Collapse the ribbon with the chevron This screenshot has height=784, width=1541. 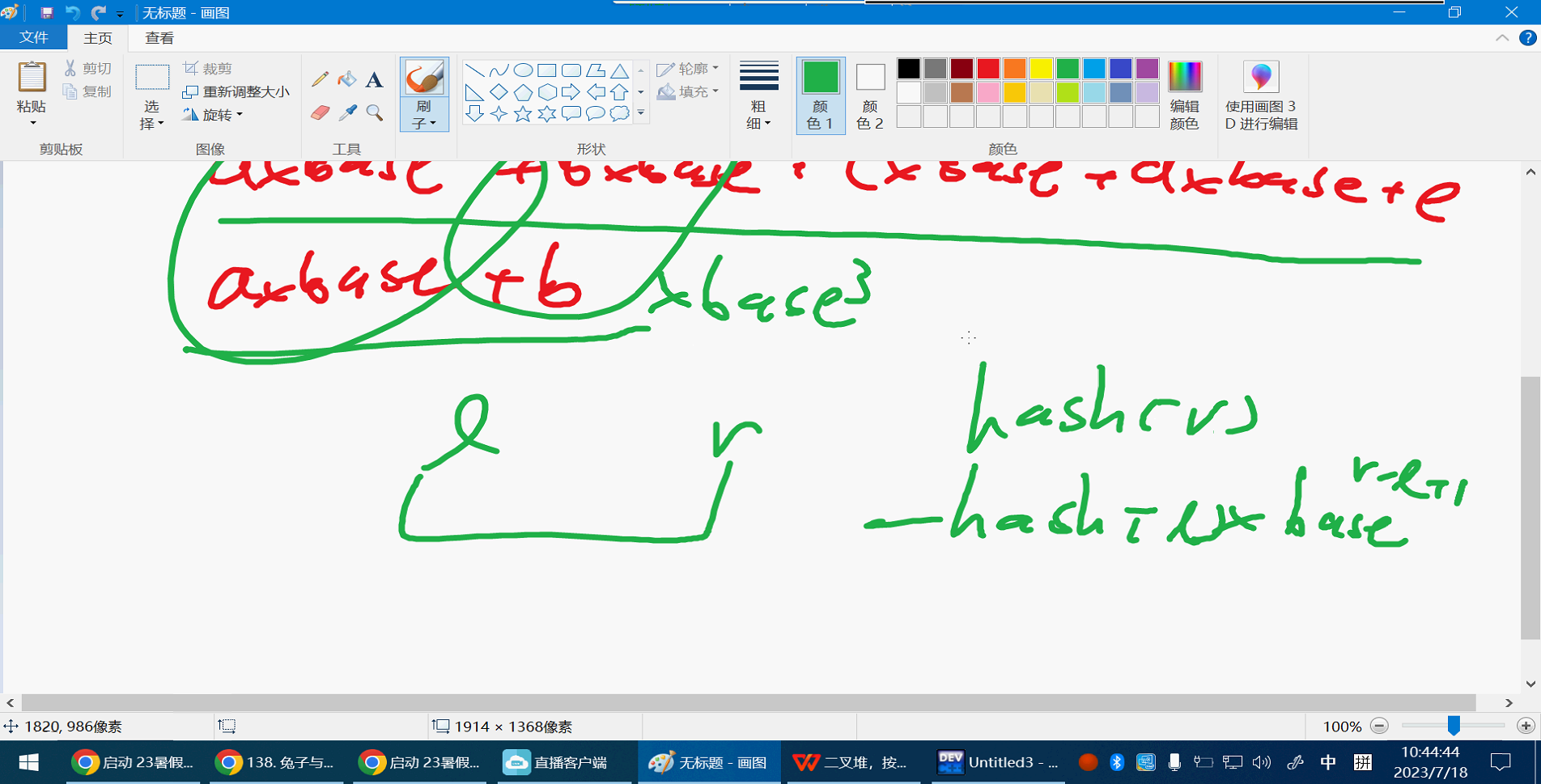[1502, 38]
